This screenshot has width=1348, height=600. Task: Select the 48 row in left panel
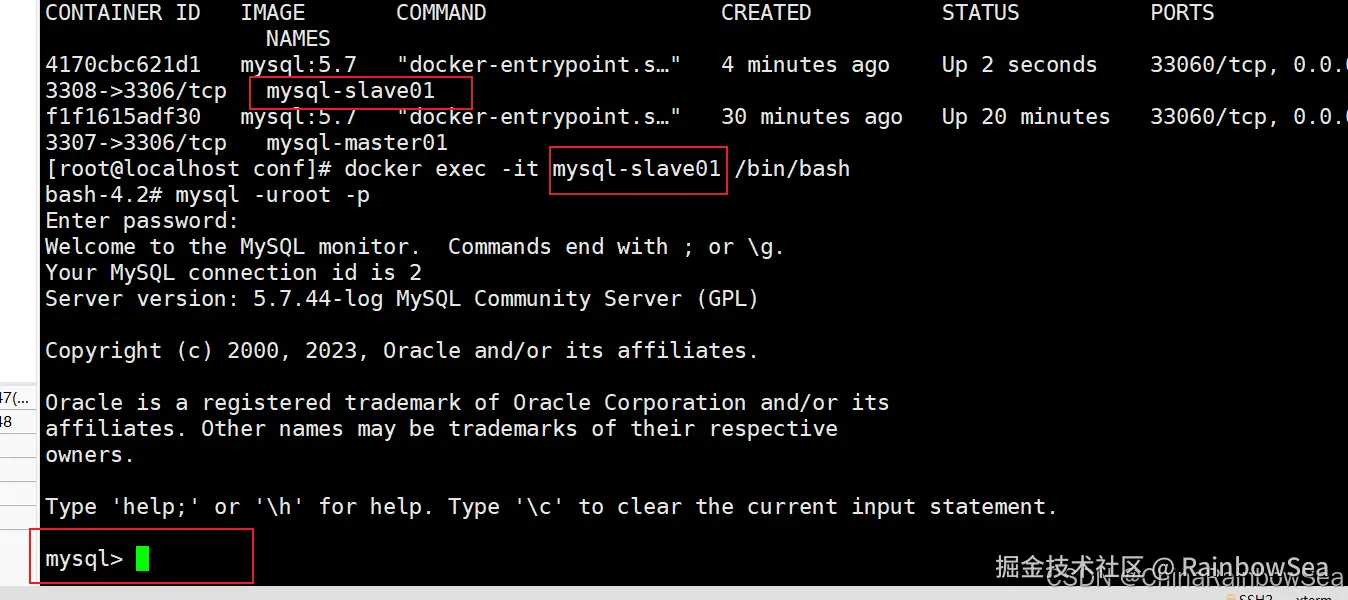(6, 422)
